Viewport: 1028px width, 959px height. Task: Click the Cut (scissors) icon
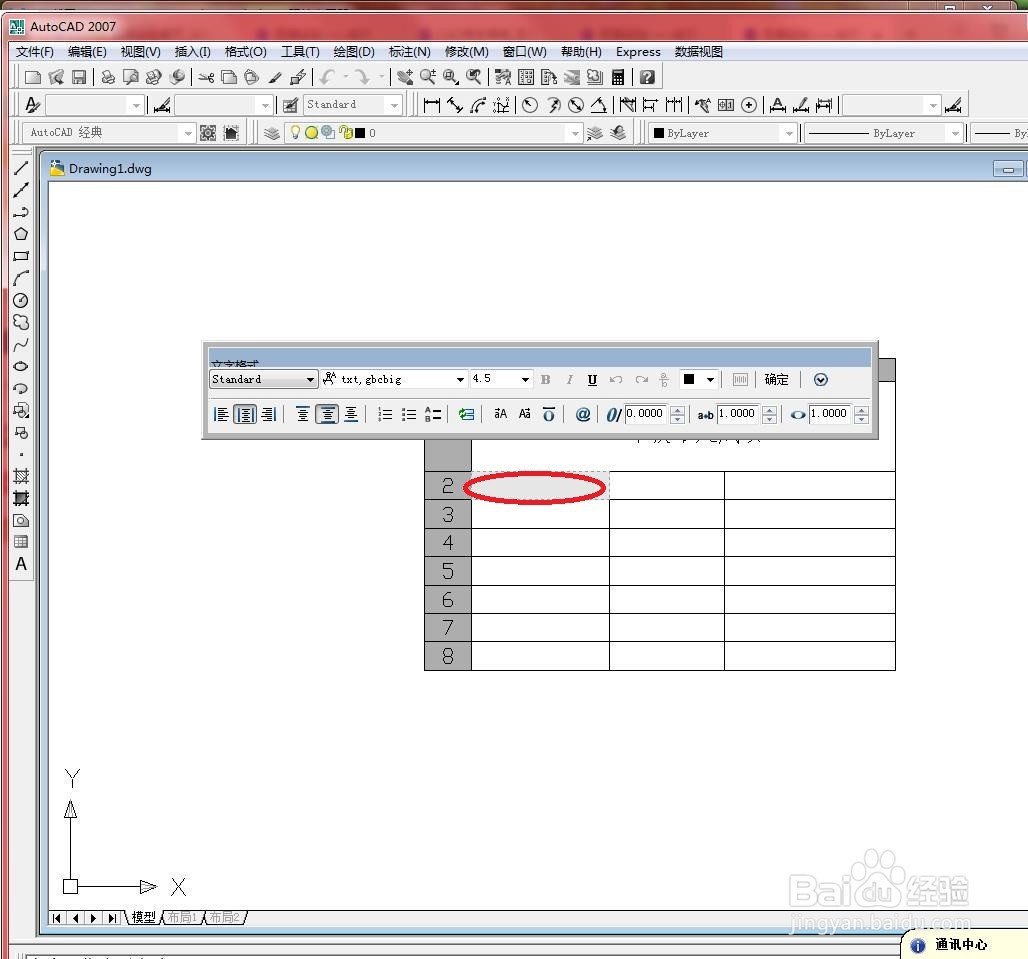click(x=207, y=77)
